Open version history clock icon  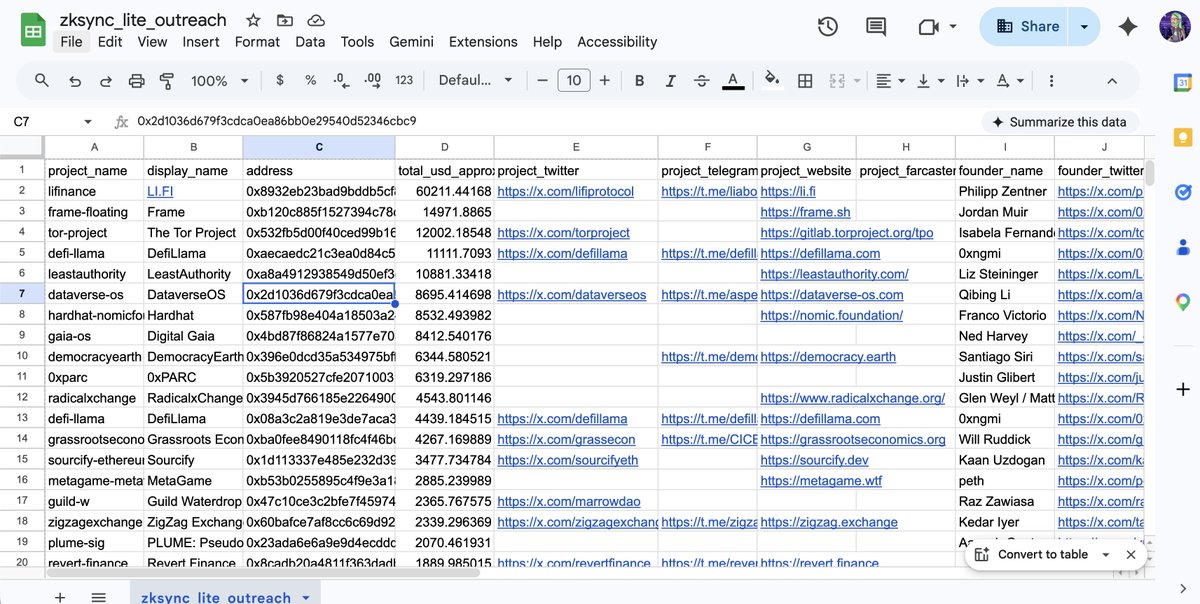click(x=828, y=27)
